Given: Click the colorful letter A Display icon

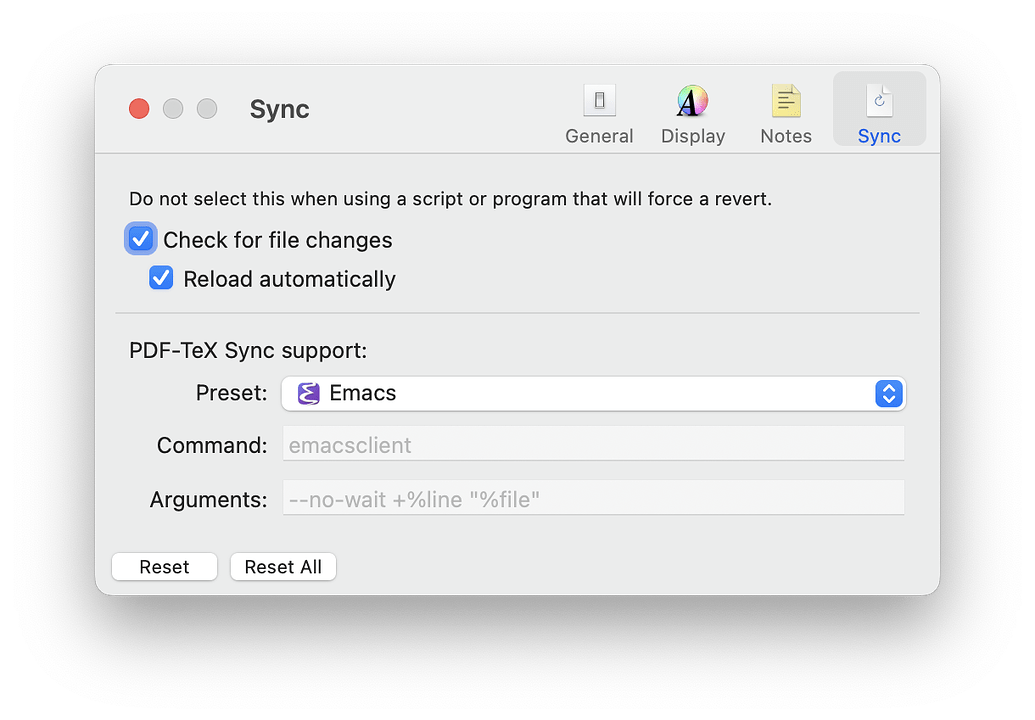Looking at the screenshot, I should [x=692, y=102].
